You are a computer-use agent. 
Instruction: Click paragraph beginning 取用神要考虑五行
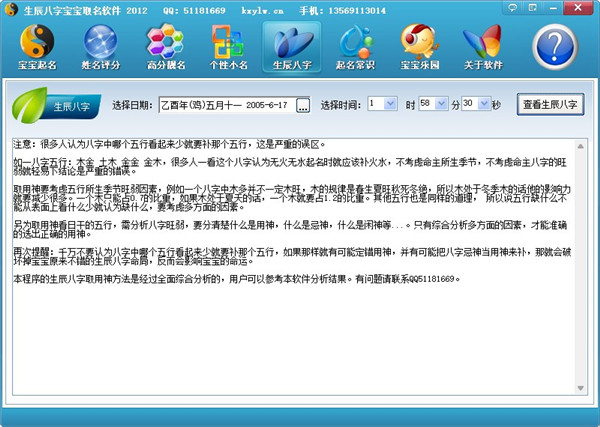point(292,198)
